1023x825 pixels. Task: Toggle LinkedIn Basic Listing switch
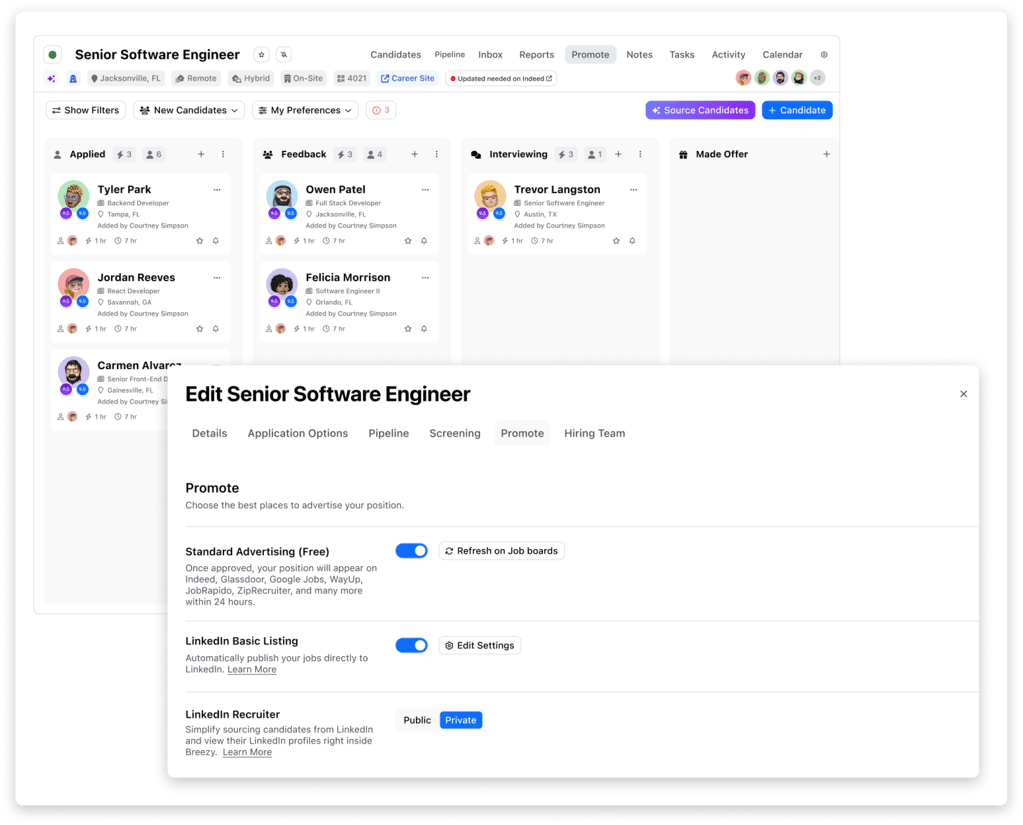click(x=412, y=646)
